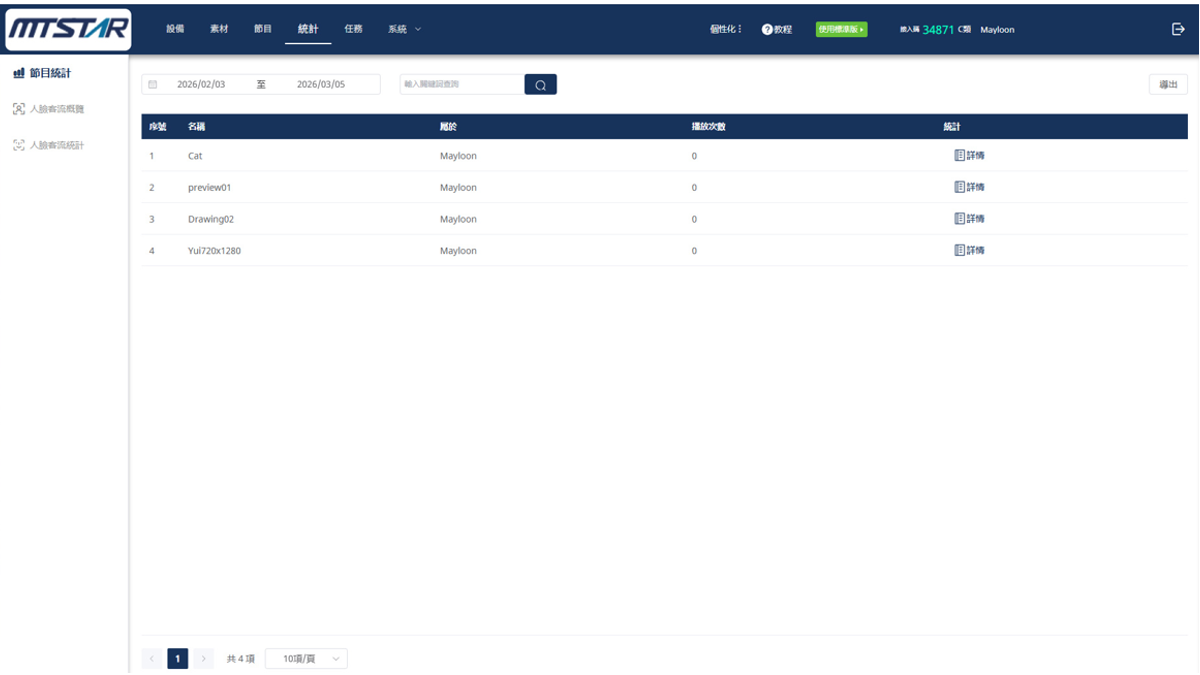Switch to the 設備 tab
Viewport: 1200px width, 675px height.
pos(175,29)
